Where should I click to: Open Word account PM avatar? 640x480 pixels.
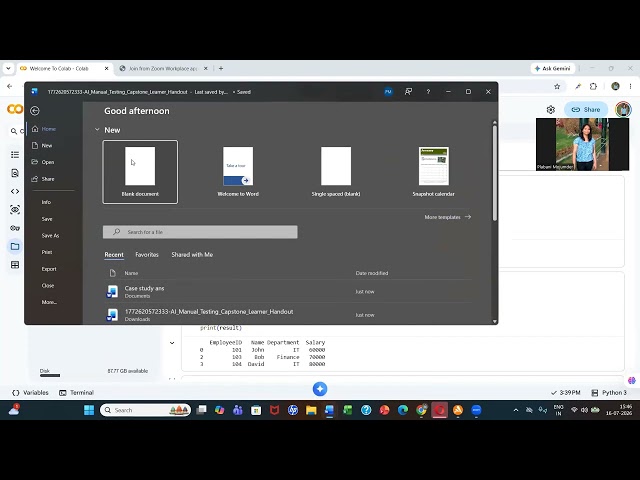(x=388, y=92)
